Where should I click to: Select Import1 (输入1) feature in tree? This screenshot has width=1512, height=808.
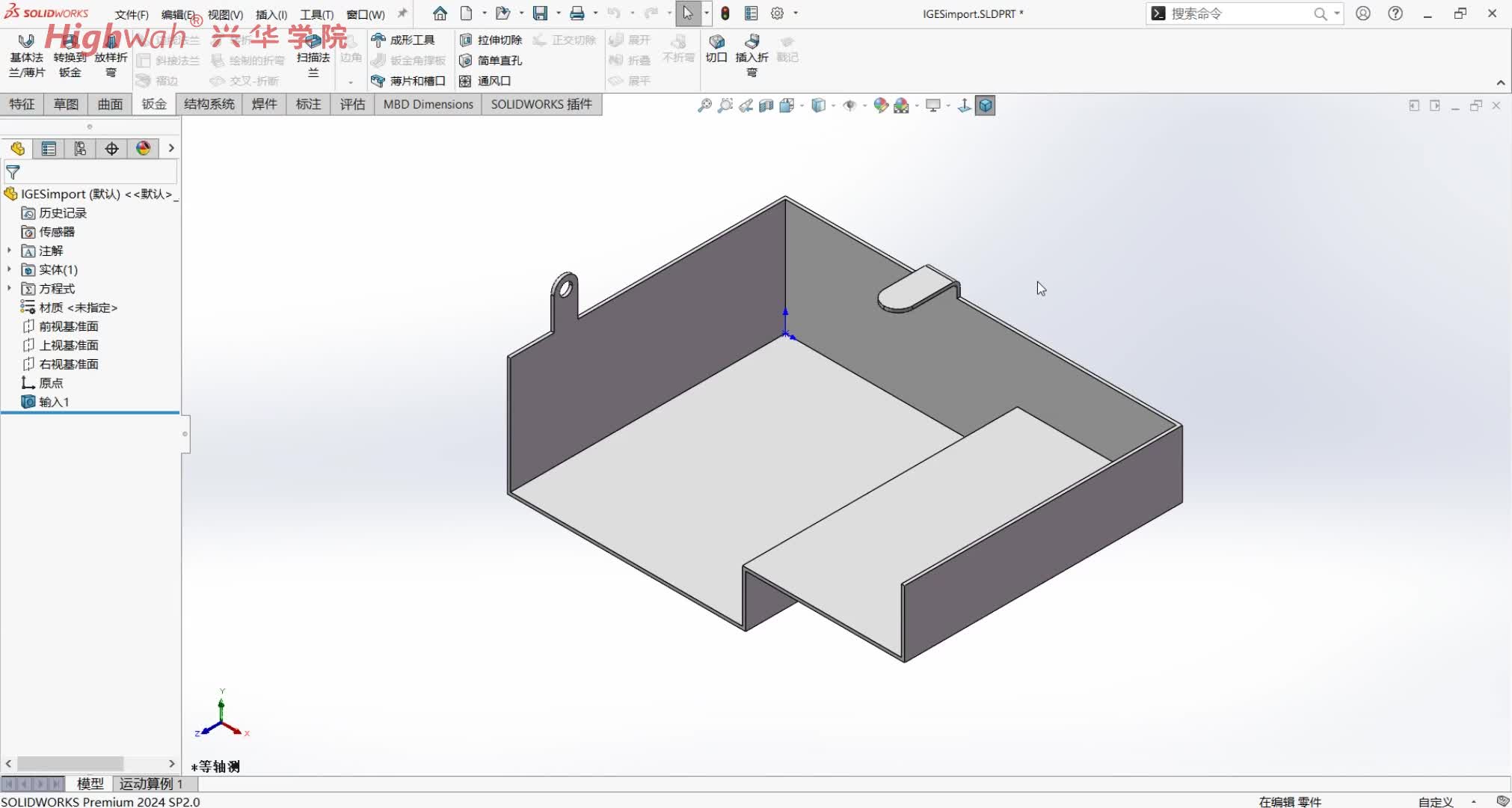pyautogui.click(x=54, y=402)
